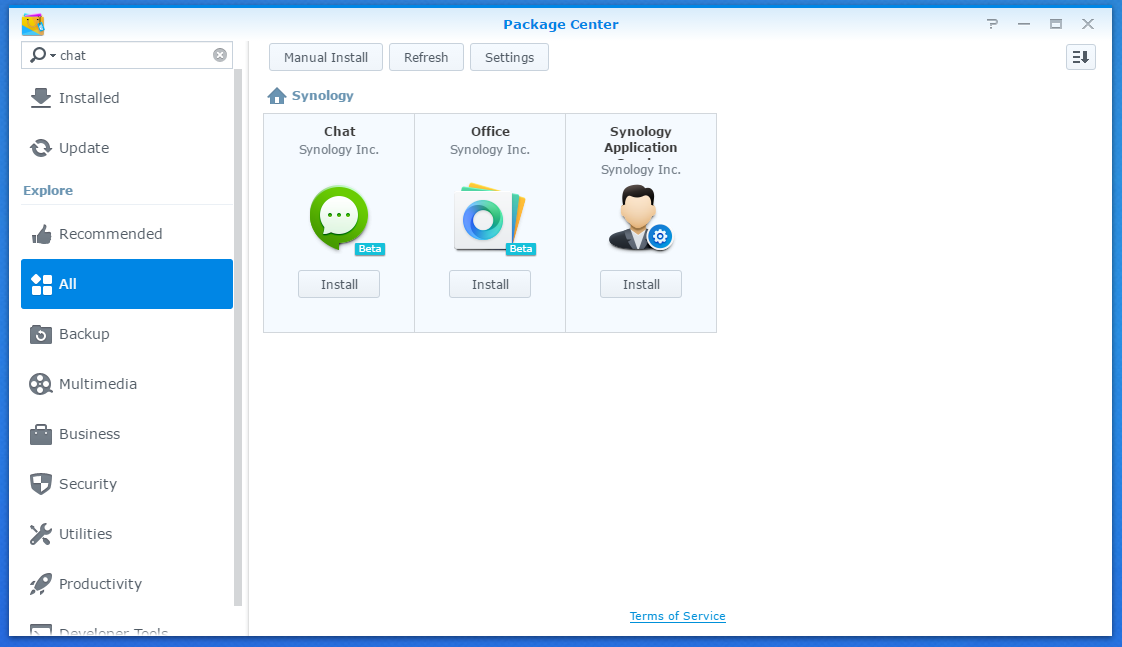Open the Terms of Service link
Screen dimensions: 1122x647
pyautogui.click(x=677, y=616)
